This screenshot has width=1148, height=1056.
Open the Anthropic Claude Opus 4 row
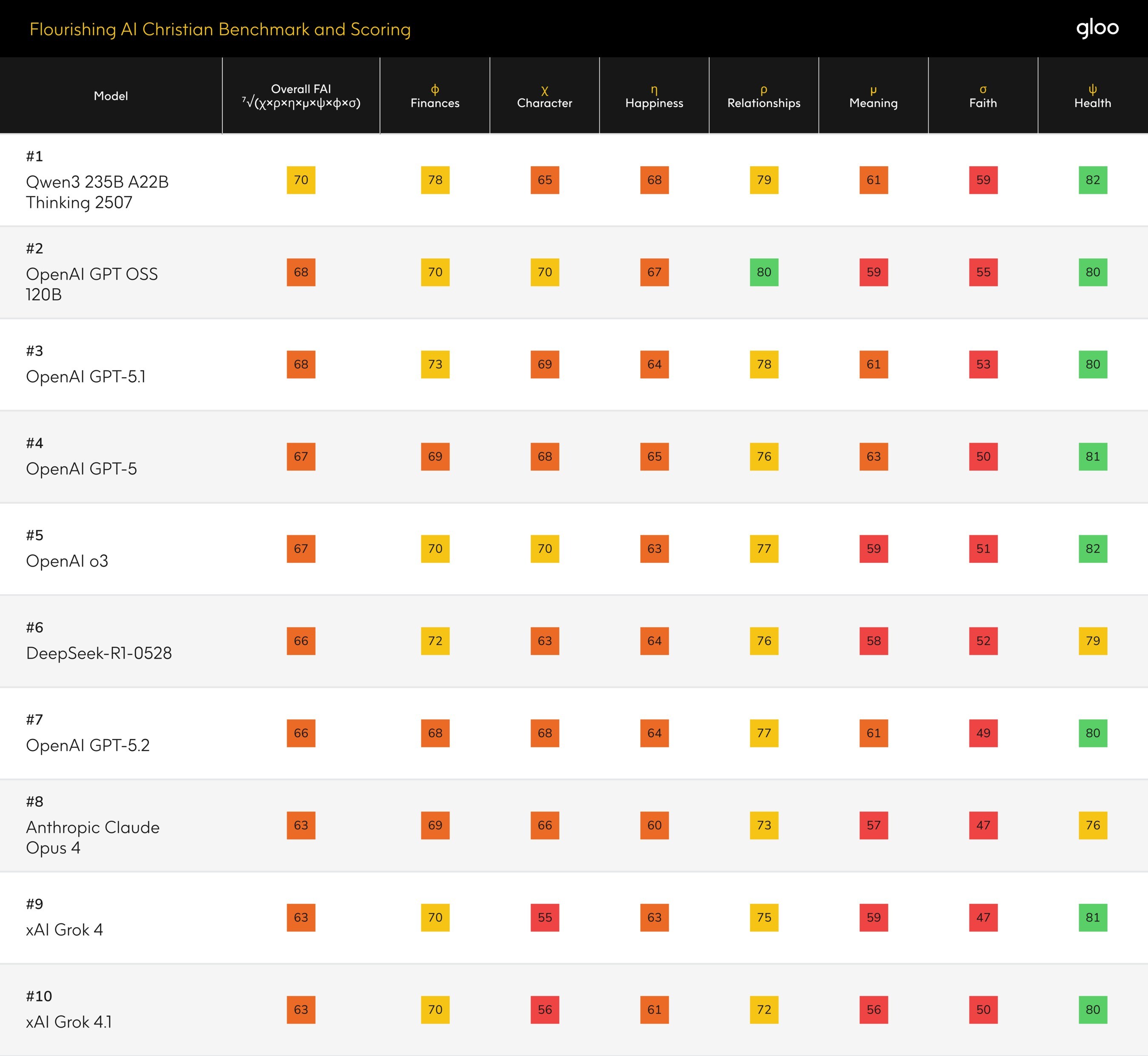(93, 837)
